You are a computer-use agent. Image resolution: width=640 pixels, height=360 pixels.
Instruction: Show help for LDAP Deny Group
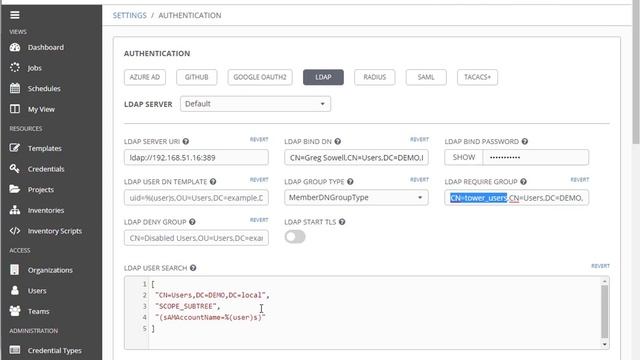[192, 222]
